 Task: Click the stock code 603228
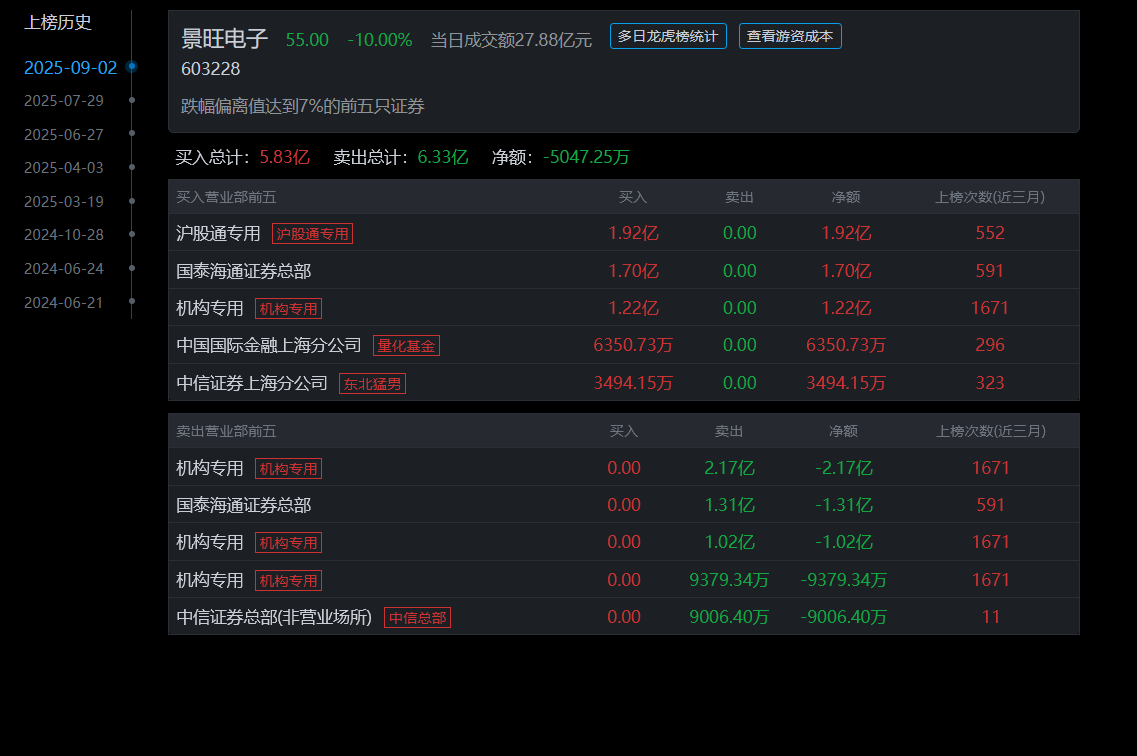click(210, 69)
